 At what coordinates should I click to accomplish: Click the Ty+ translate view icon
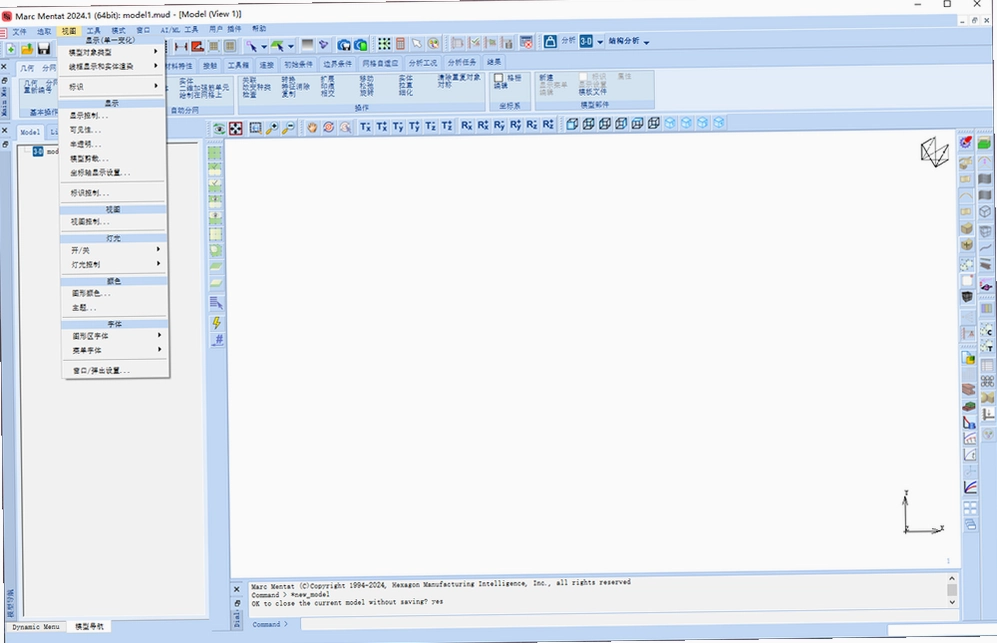pyautogui.click(x=415, y=126)
